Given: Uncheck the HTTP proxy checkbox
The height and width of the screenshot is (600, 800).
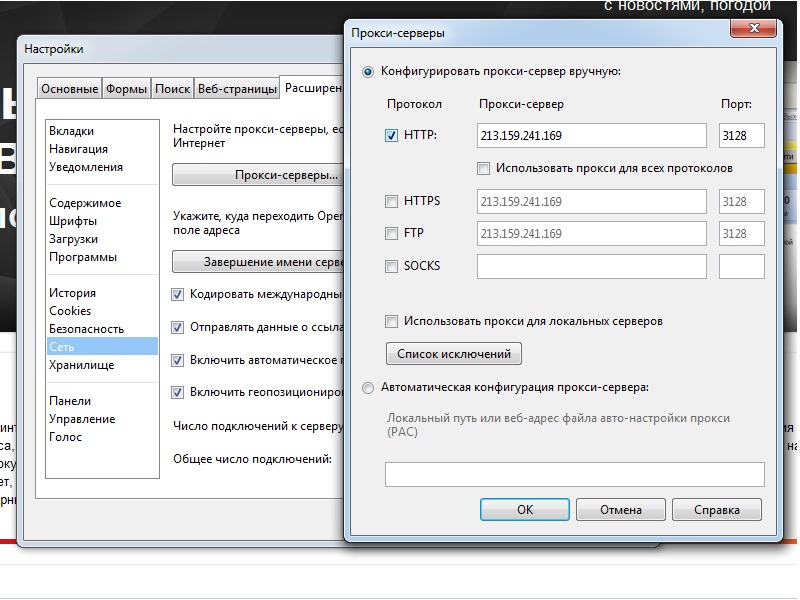Looking at the screenshot, I should (392, 135).
